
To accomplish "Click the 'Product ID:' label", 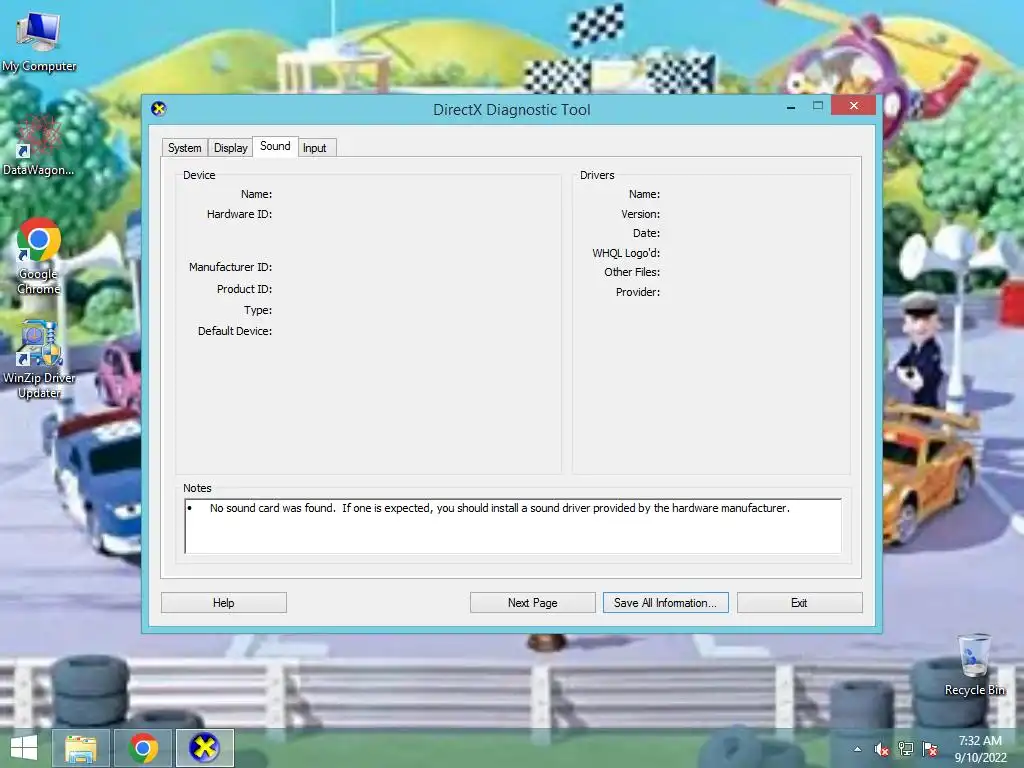I will [244, 289].
